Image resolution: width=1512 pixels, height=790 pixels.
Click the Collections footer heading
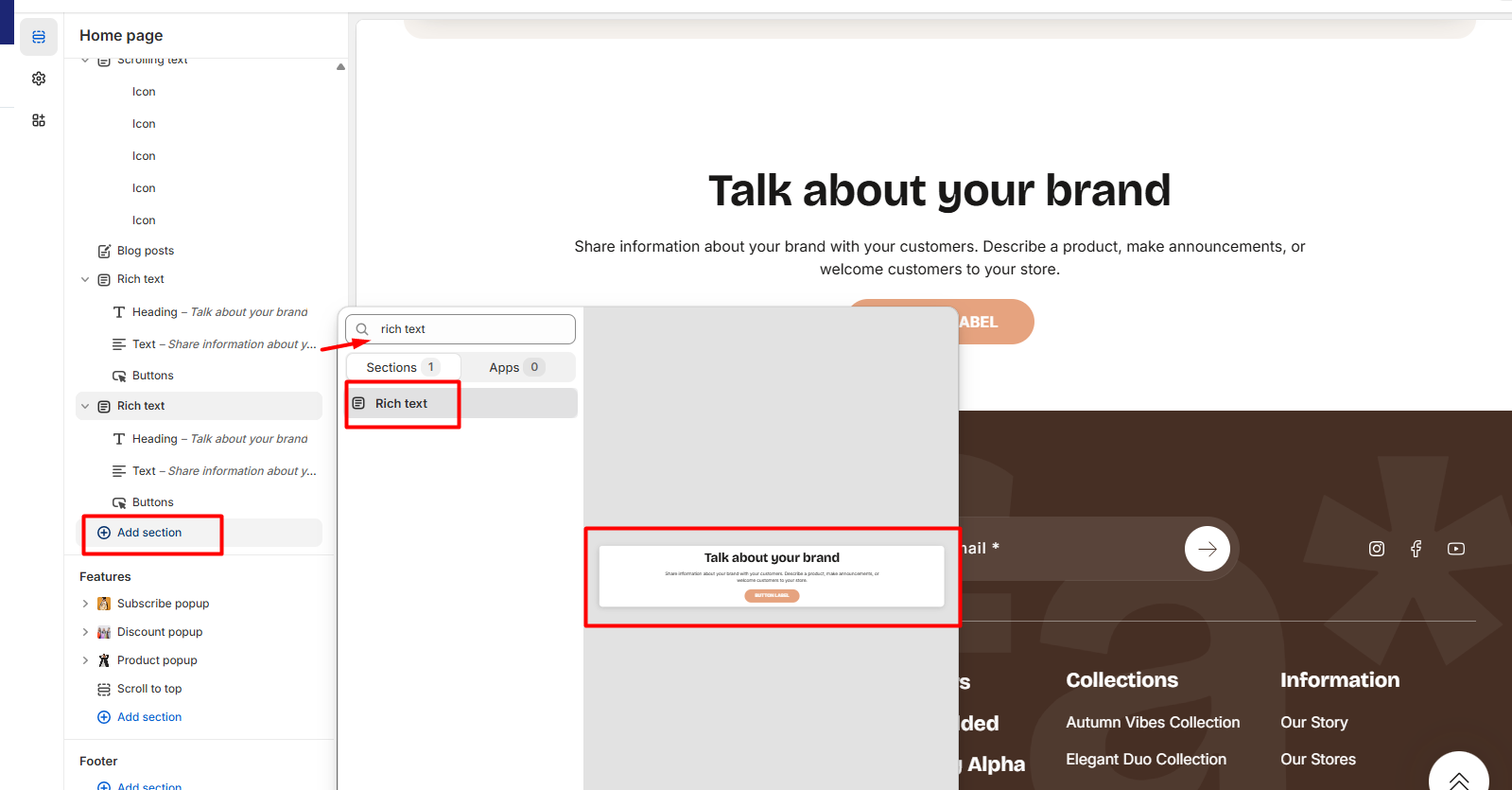[x=1122, y=679]
